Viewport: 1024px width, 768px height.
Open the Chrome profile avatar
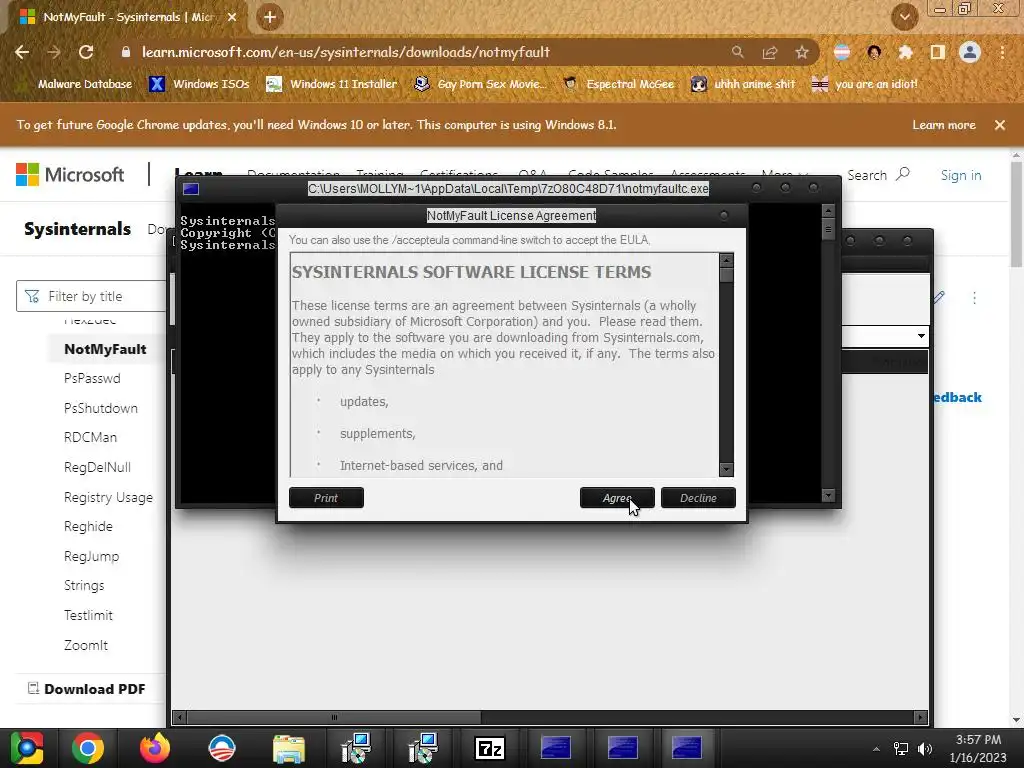[x=970, y=52]
